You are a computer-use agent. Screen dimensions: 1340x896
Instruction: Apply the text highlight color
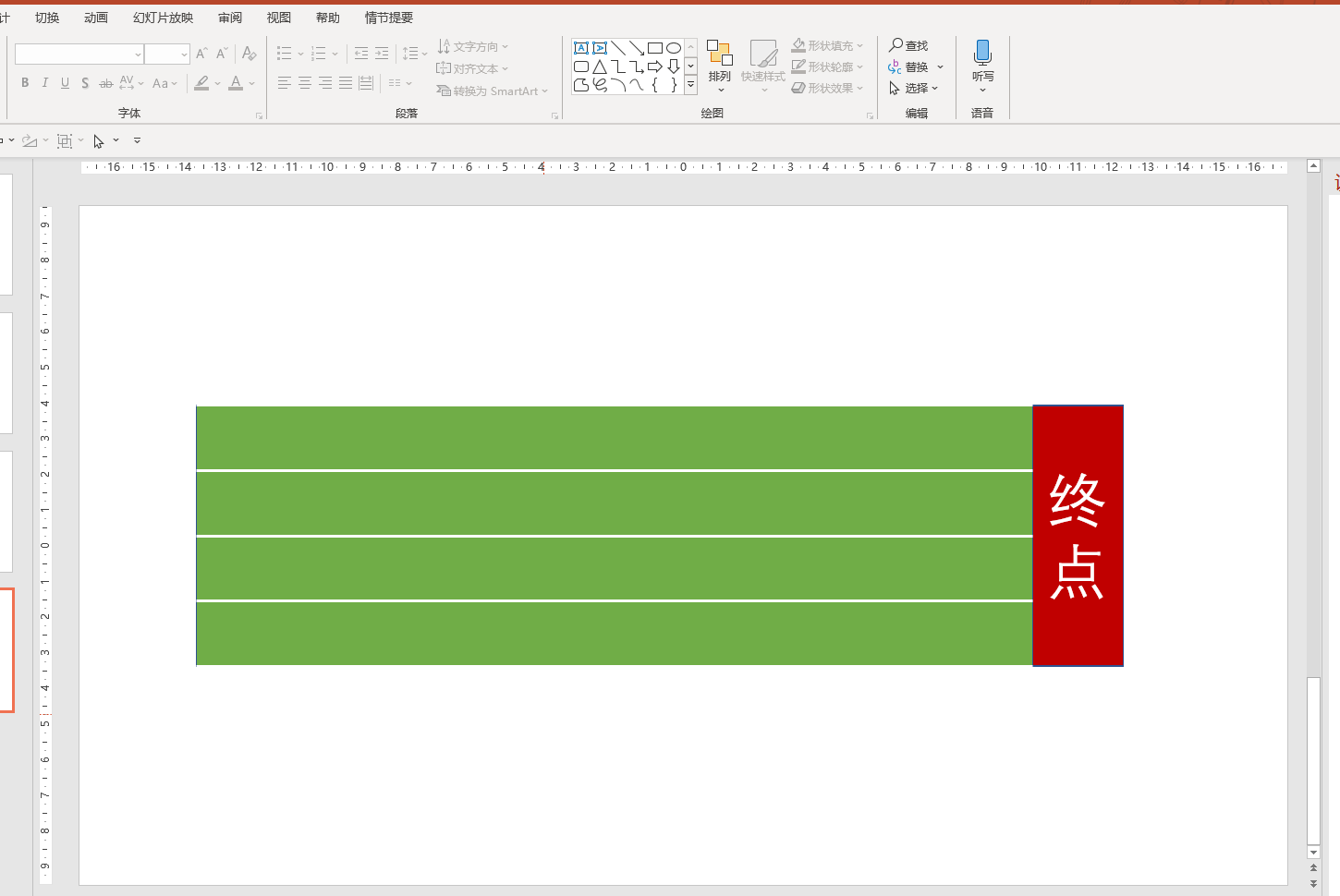click(201, 83)
